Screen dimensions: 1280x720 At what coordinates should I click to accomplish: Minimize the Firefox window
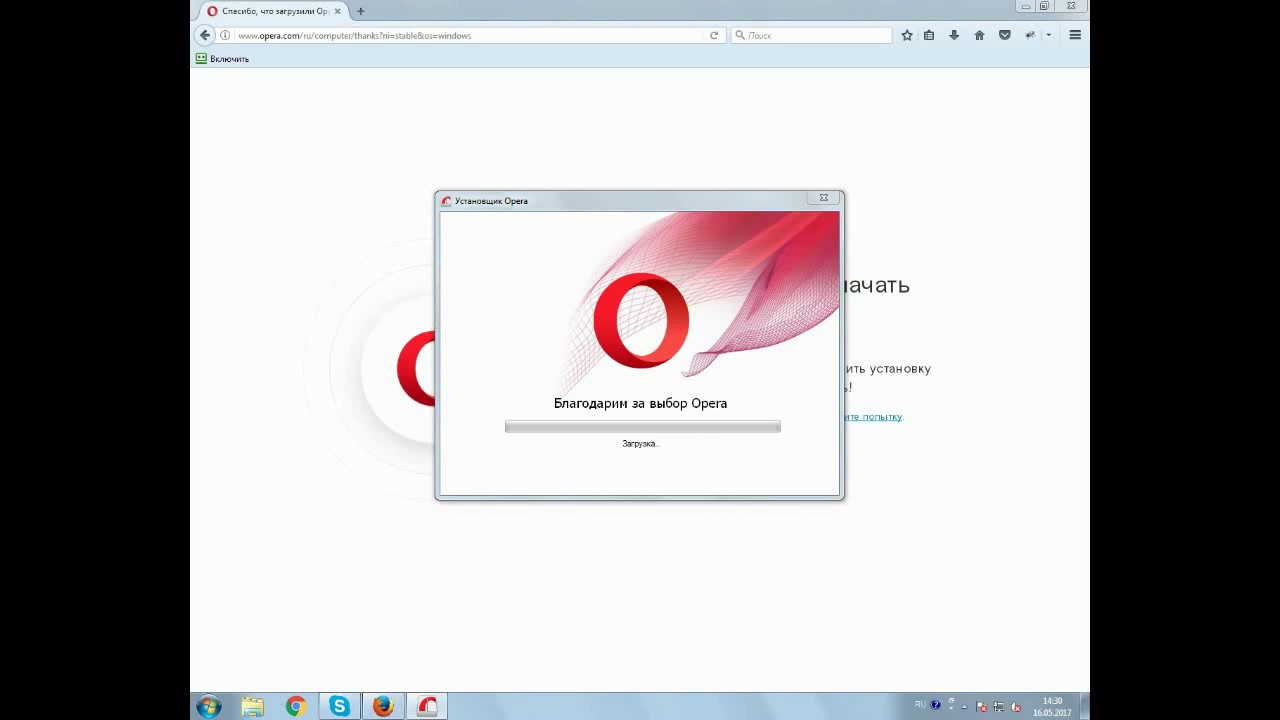point(1026,6)
